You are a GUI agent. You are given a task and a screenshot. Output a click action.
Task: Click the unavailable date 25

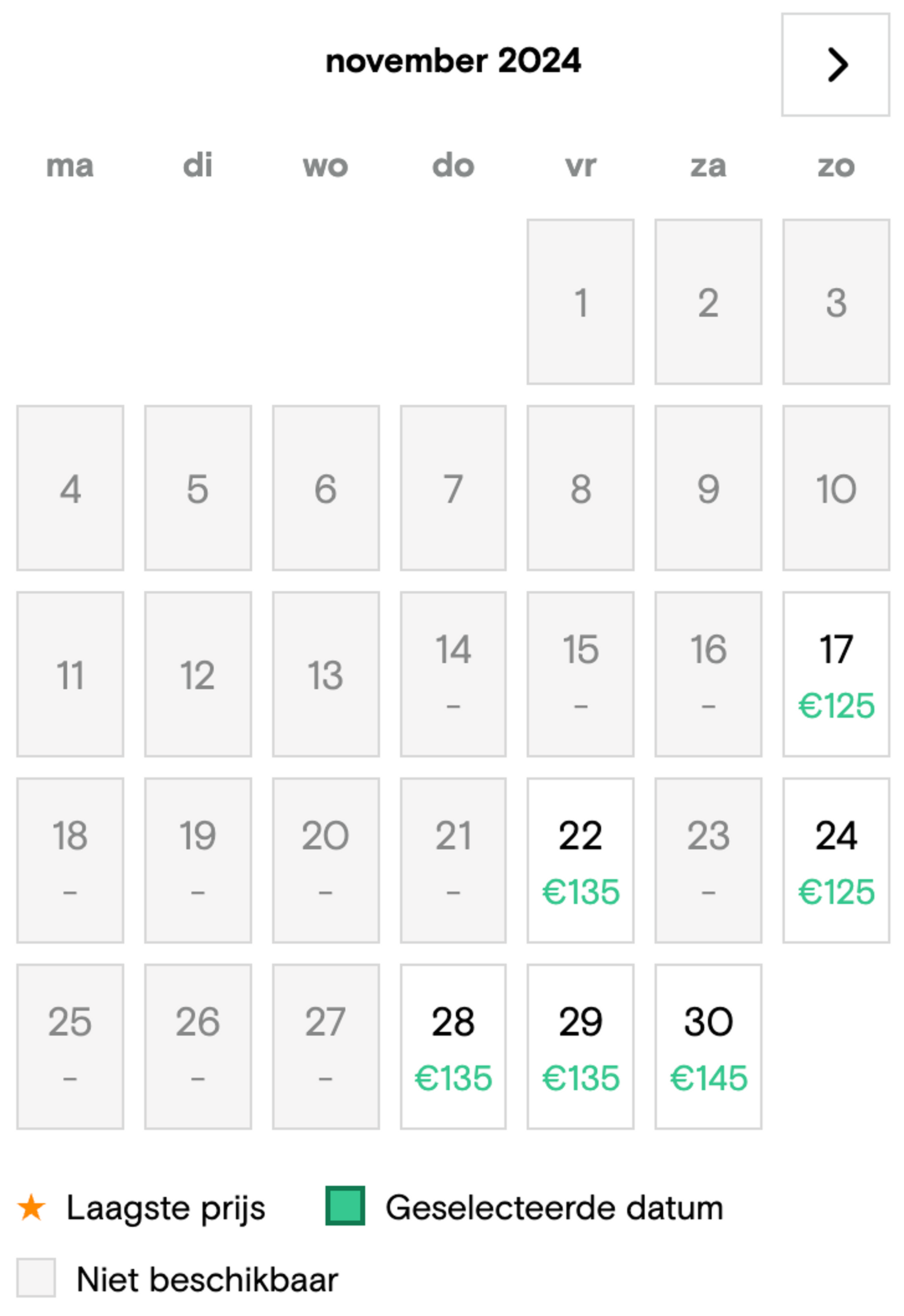[70, 1046]
